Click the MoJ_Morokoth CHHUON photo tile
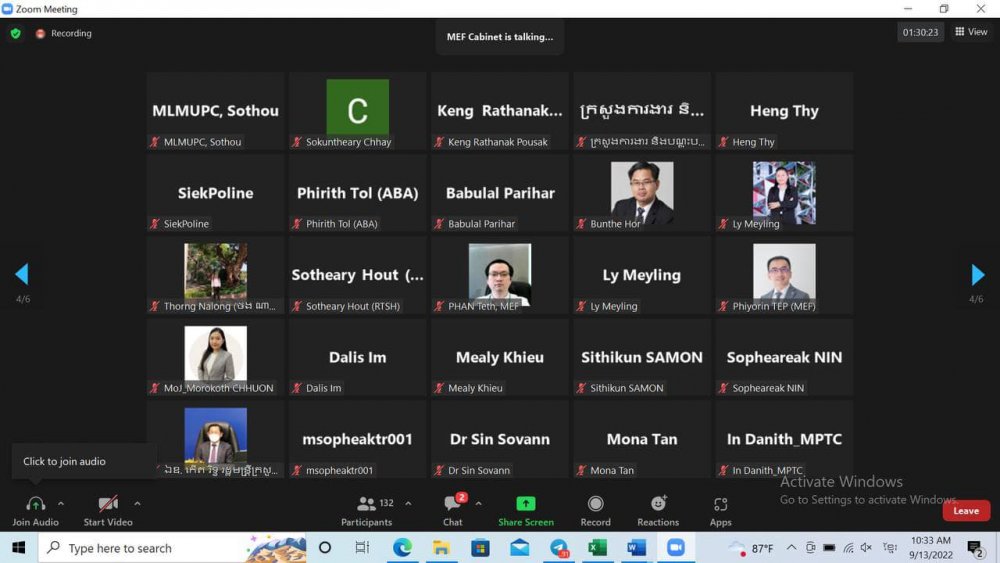This screenshot has height=563, width=1000. [x=216, y=357]
